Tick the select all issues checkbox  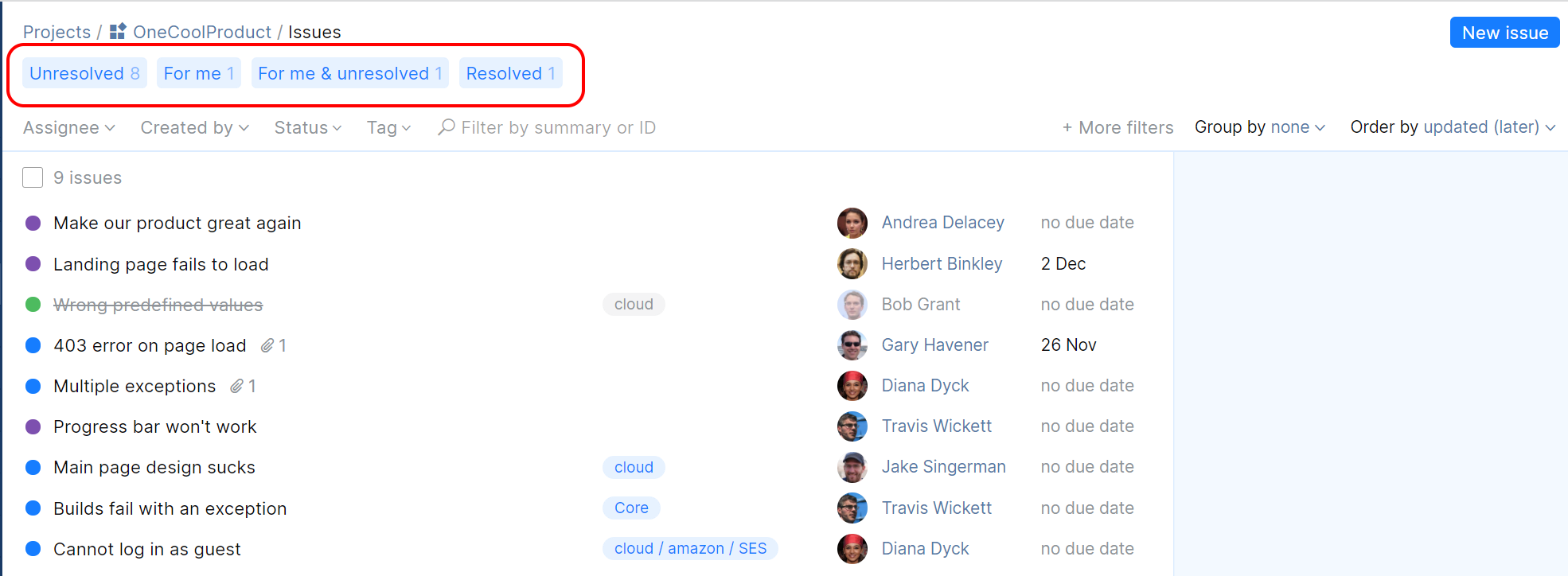(33, 177)
